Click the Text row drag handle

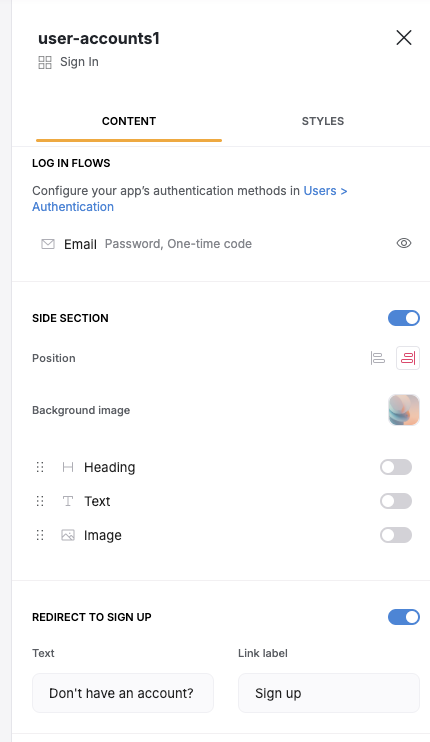pos(40,501)
